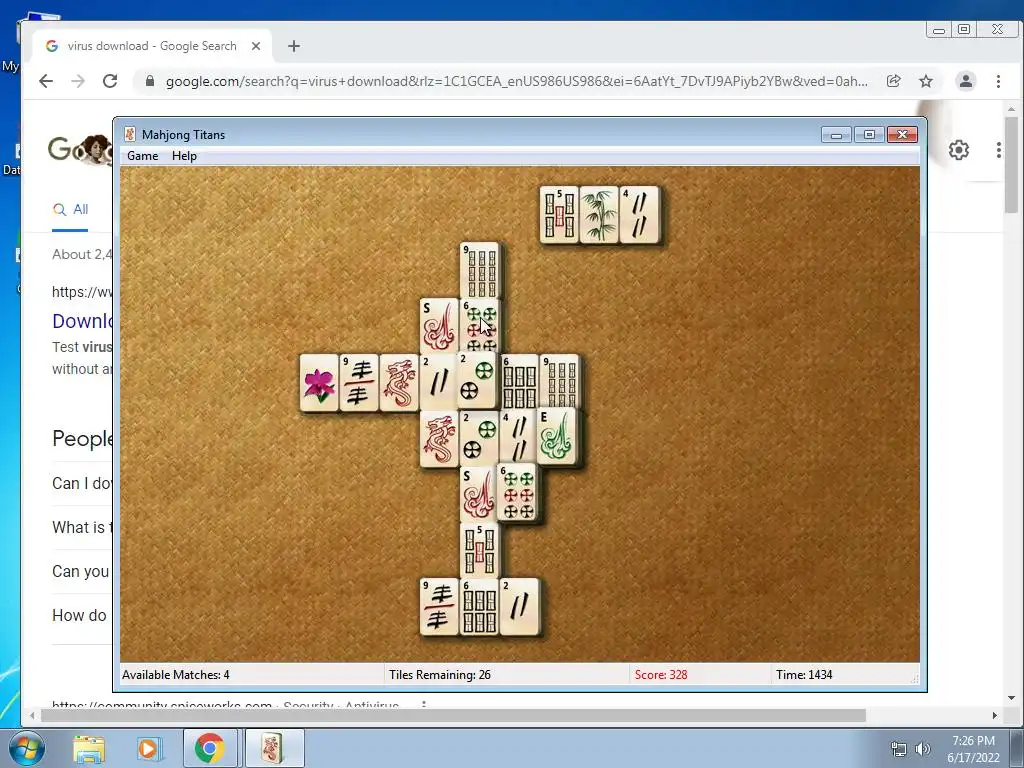Expand the 'What is' question
The image size is (1024, 768).
(x=82, y=527)
